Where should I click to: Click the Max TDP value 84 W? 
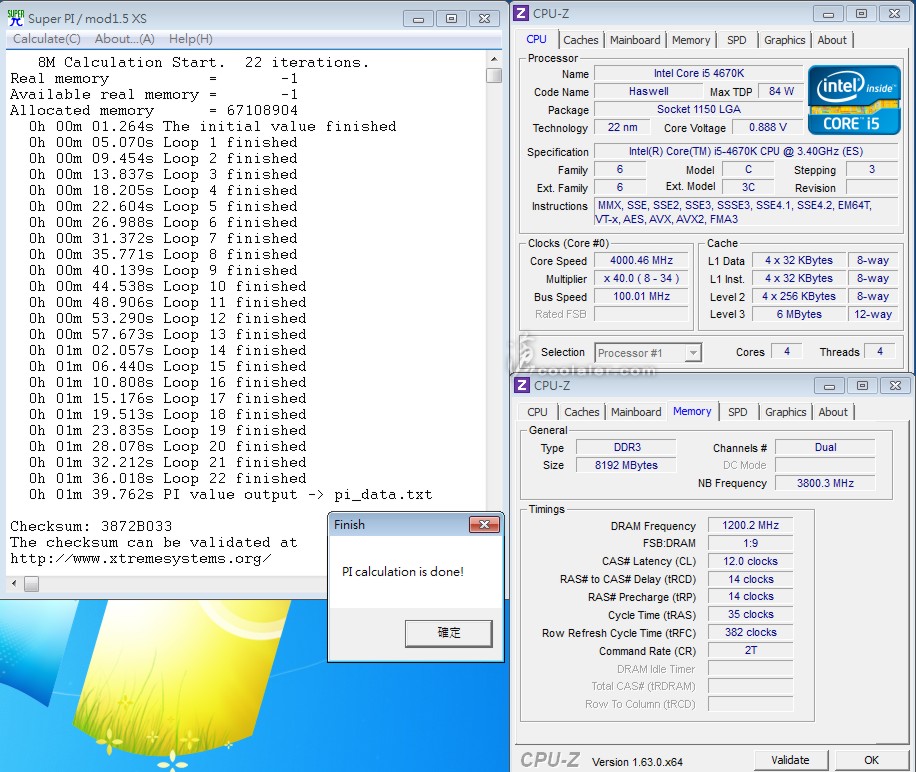click(x=781, y=91)
